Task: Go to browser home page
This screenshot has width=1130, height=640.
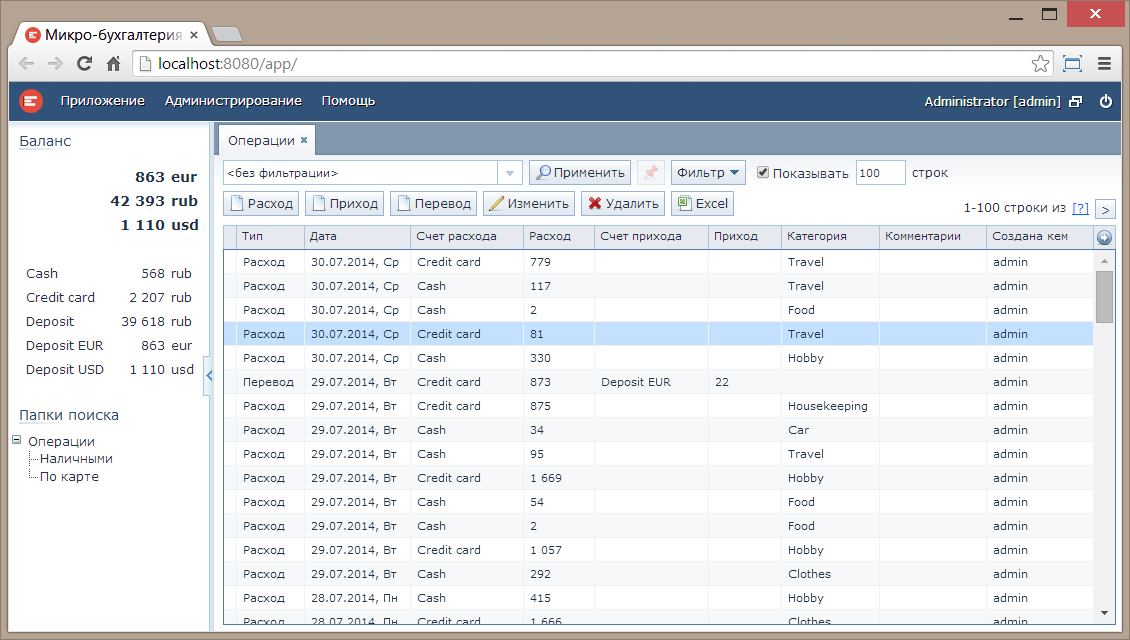Action: point(113,63)
